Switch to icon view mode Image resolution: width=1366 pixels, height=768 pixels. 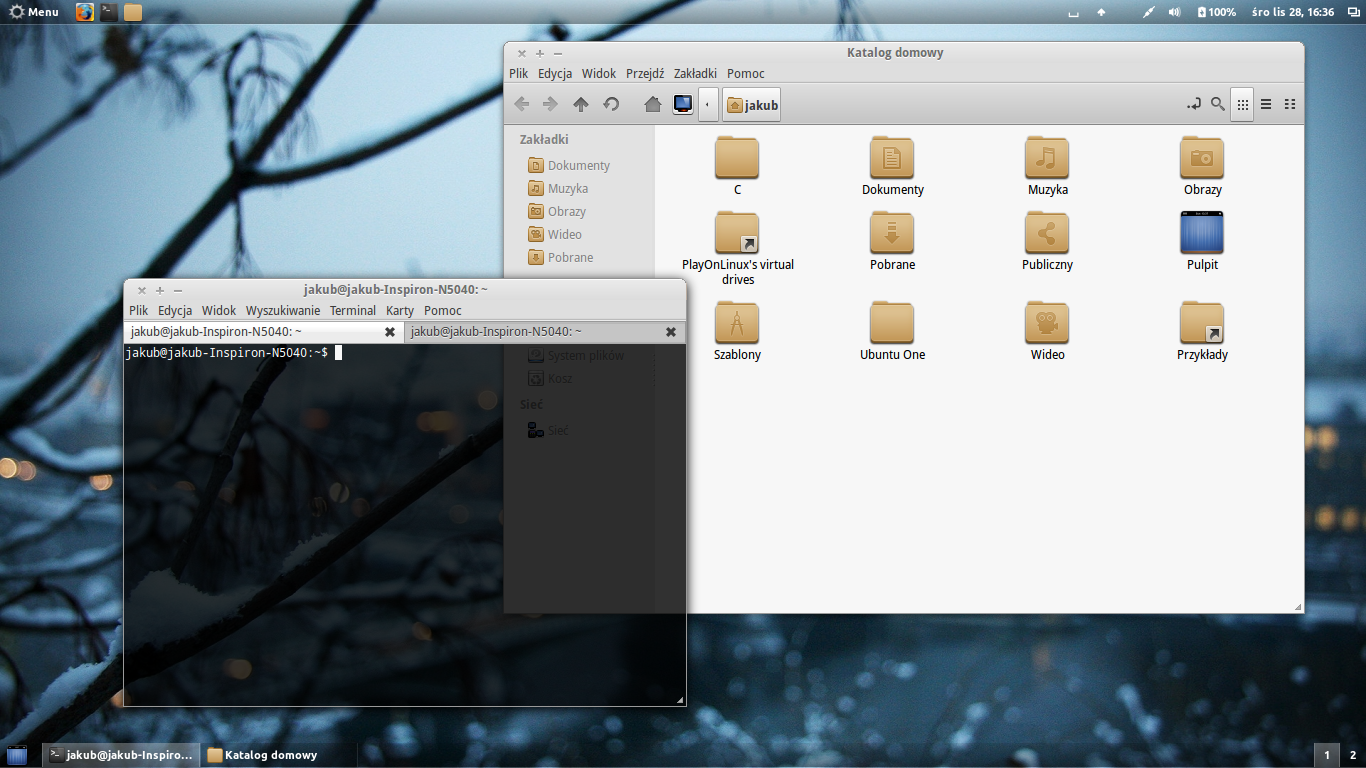(1242, 104)
